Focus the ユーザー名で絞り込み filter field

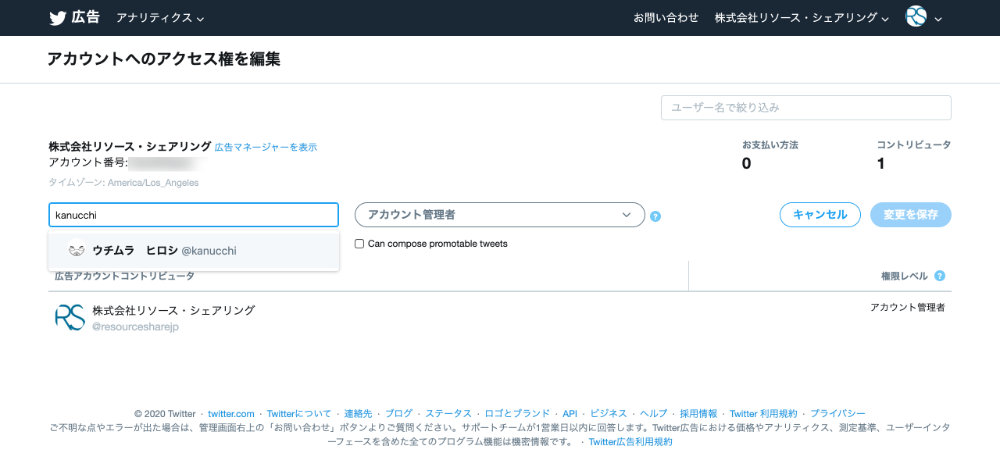(806, 108)
